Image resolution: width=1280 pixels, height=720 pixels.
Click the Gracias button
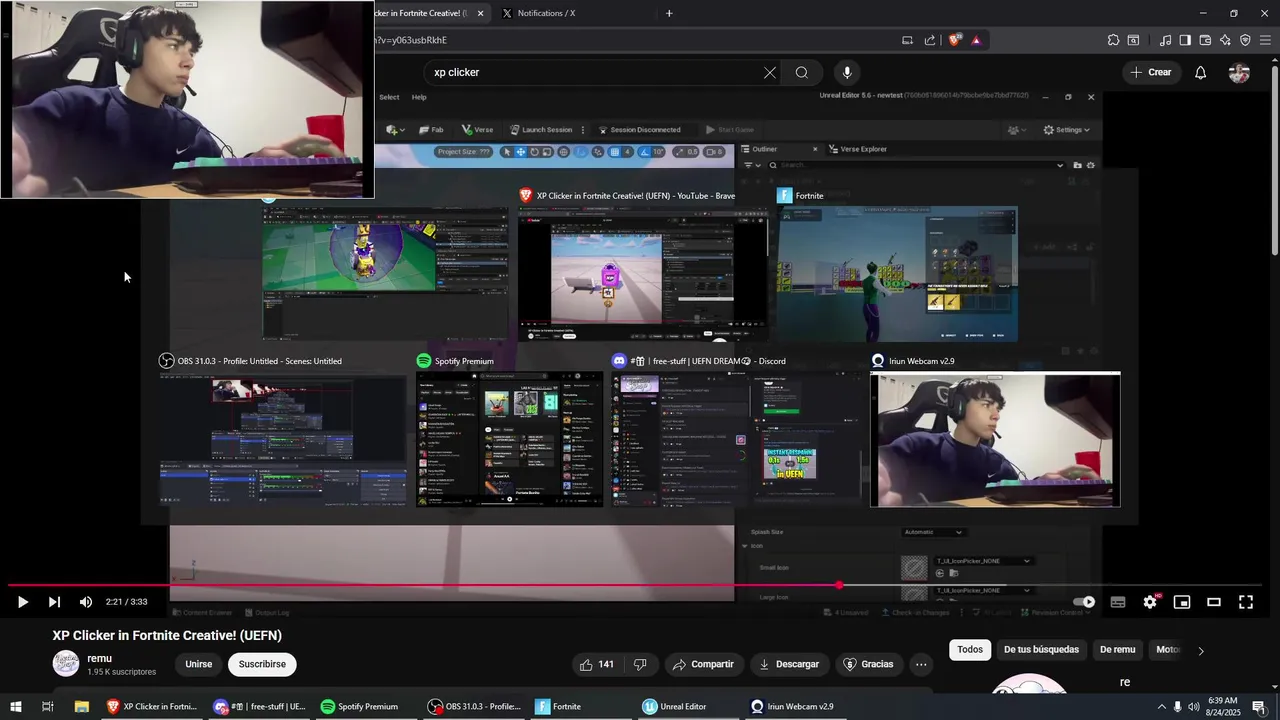868,664
